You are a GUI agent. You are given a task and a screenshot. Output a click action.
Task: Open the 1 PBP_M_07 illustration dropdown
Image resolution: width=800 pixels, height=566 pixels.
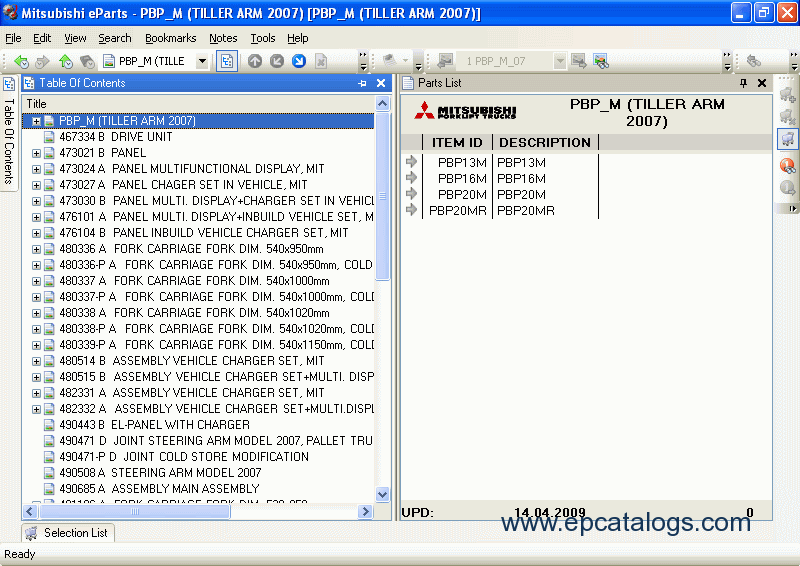(560, 61)
